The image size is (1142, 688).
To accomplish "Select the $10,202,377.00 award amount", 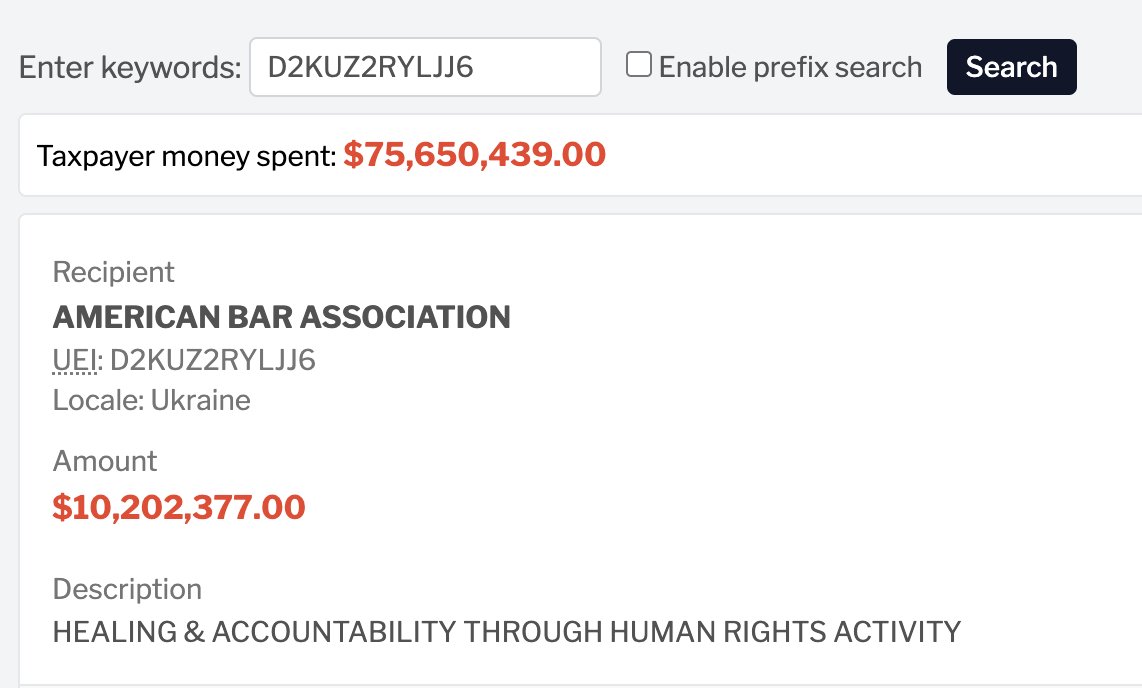I will tap(179, 507).
